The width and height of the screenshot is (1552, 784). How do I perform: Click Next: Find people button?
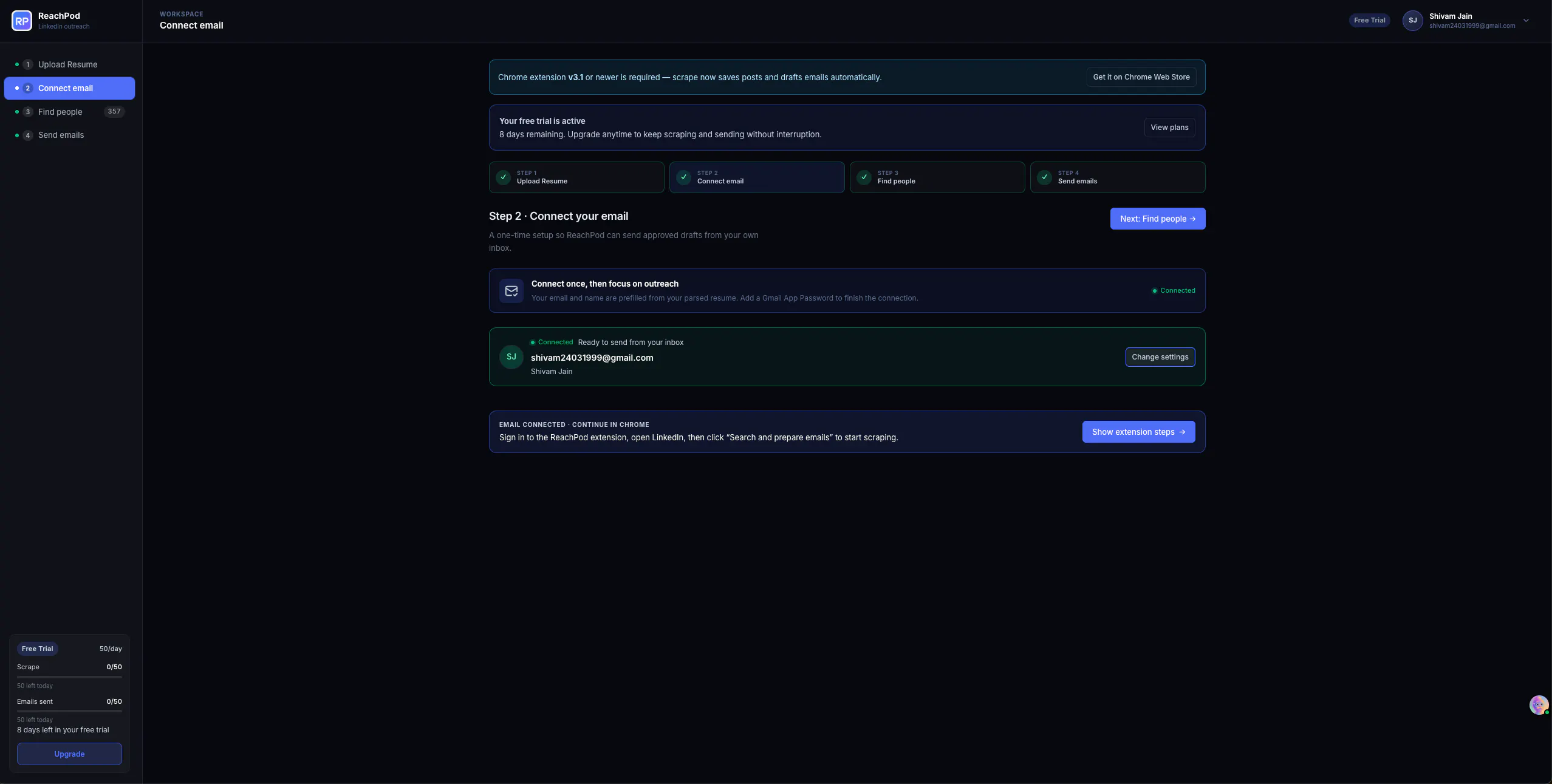point(1158,219)
